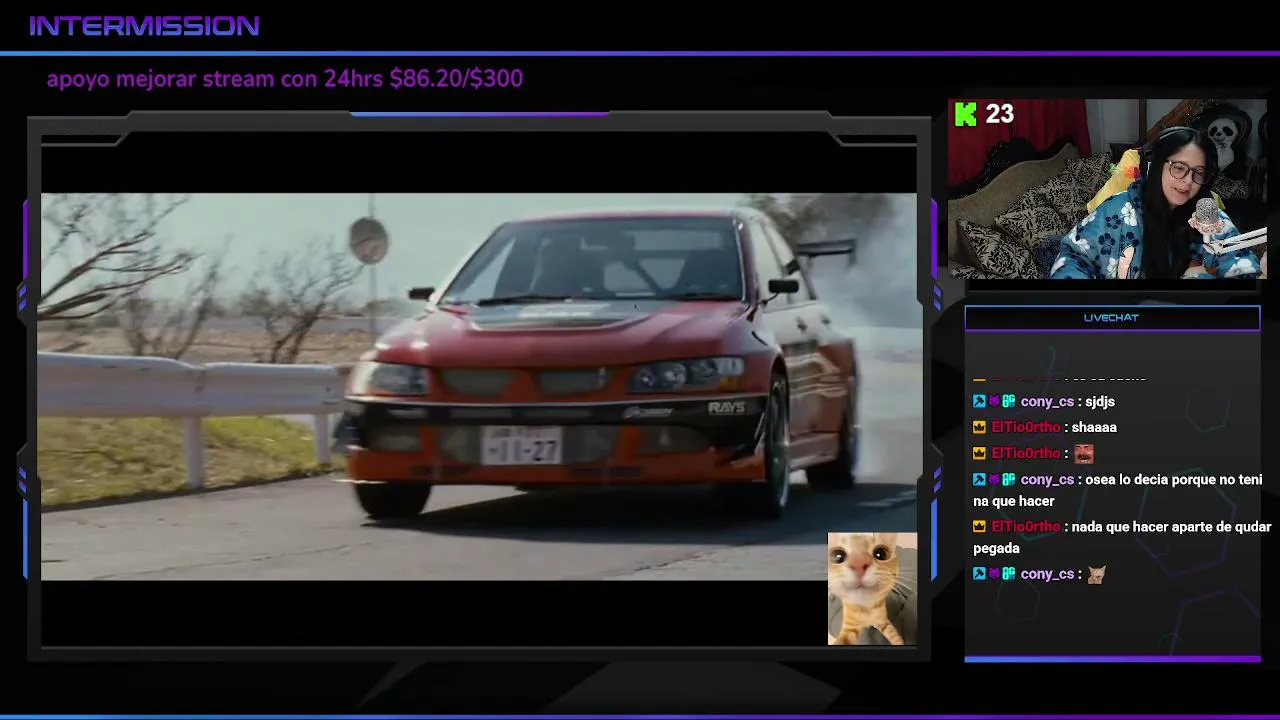Click username ElTioOrtho on the "shaaaa" message
The image size is (1280, 720).
pyautogui.click(x=1025, y=427)
